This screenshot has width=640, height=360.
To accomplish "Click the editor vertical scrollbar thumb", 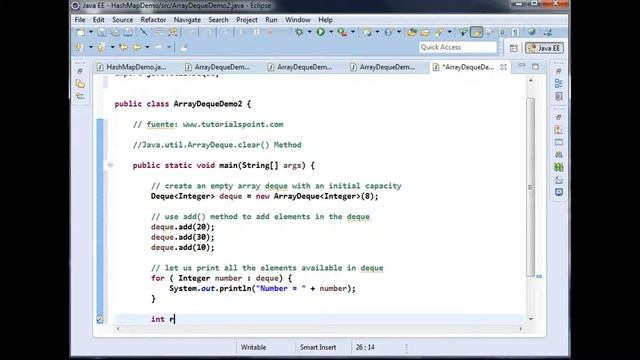I will click(x=531, y=187).
